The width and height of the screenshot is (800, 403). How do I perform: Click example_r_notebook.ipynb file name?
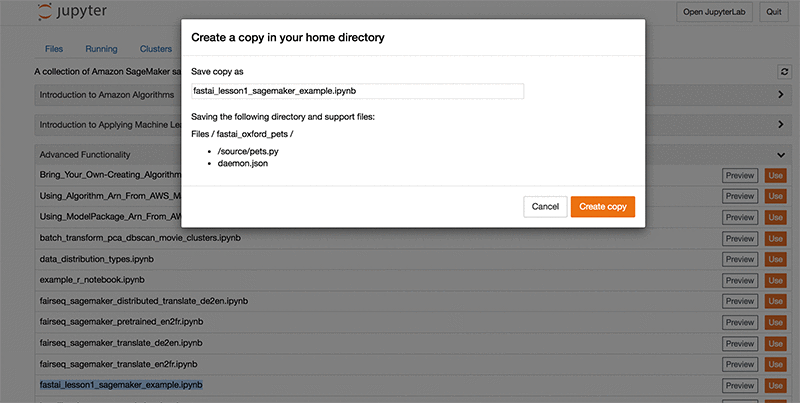pos(92,280)
